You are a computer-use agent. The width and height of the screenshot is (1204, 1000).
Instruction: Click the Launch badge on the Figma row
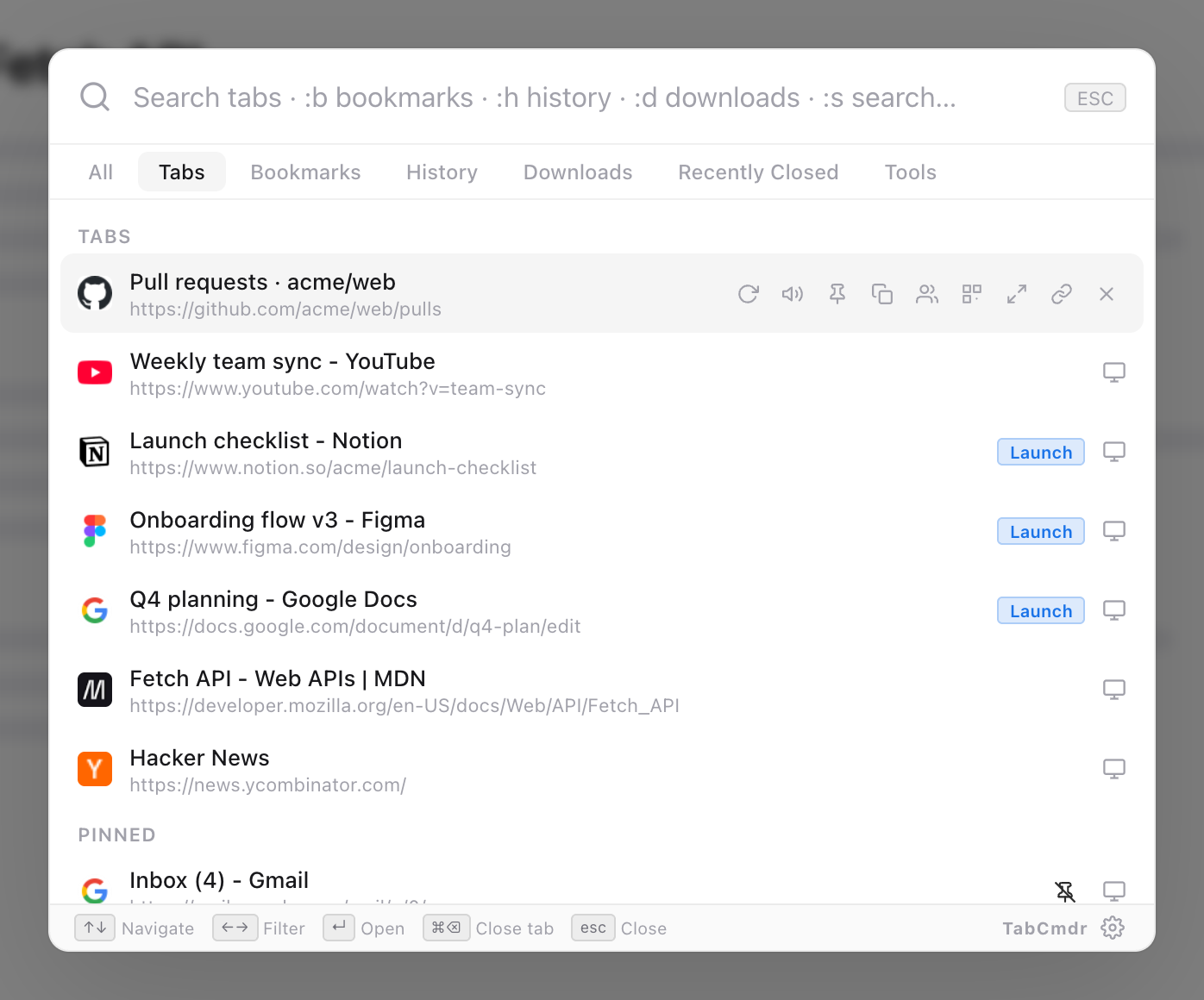(x=1041, y=531)
